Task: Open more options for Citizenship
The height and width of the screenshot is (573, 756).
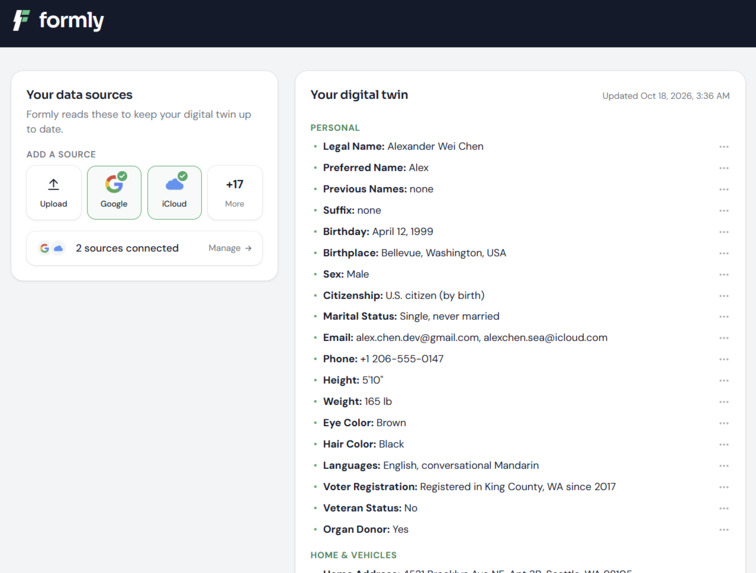Action: coord(724,296)
